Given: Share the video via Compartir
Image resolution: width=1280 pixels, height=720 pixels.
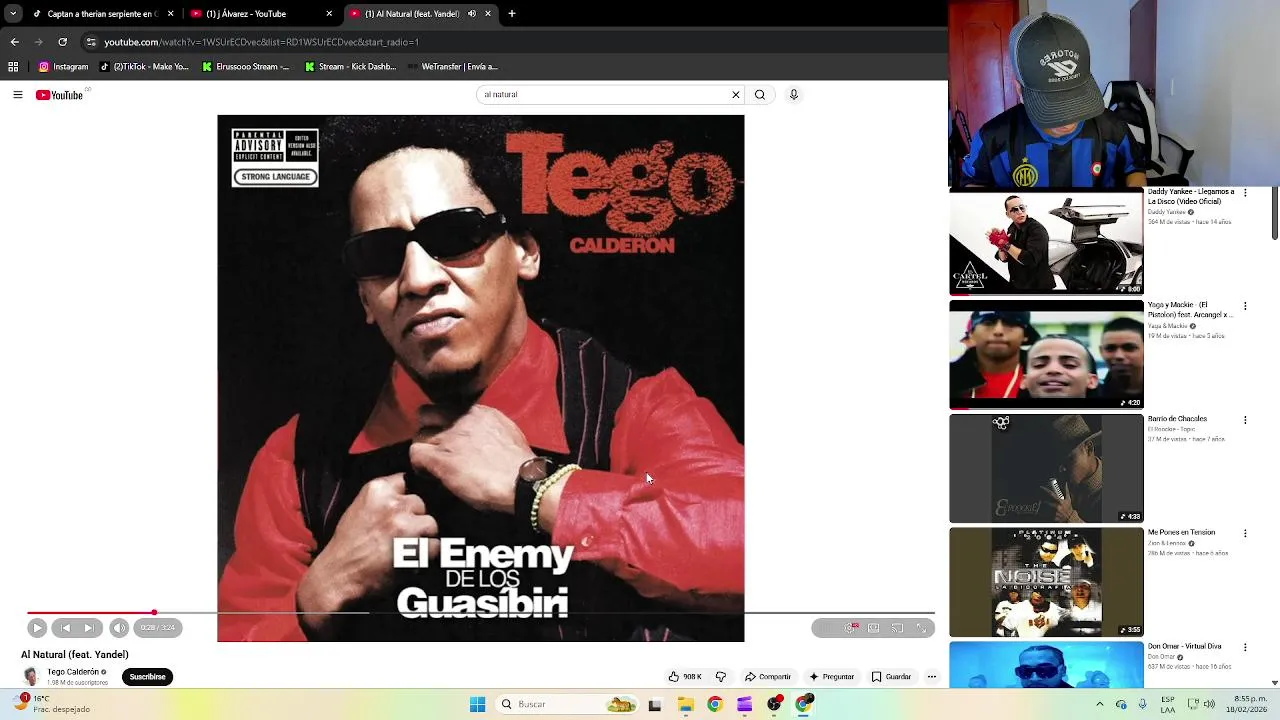Looking at the screenshot, I should [768, 677].
